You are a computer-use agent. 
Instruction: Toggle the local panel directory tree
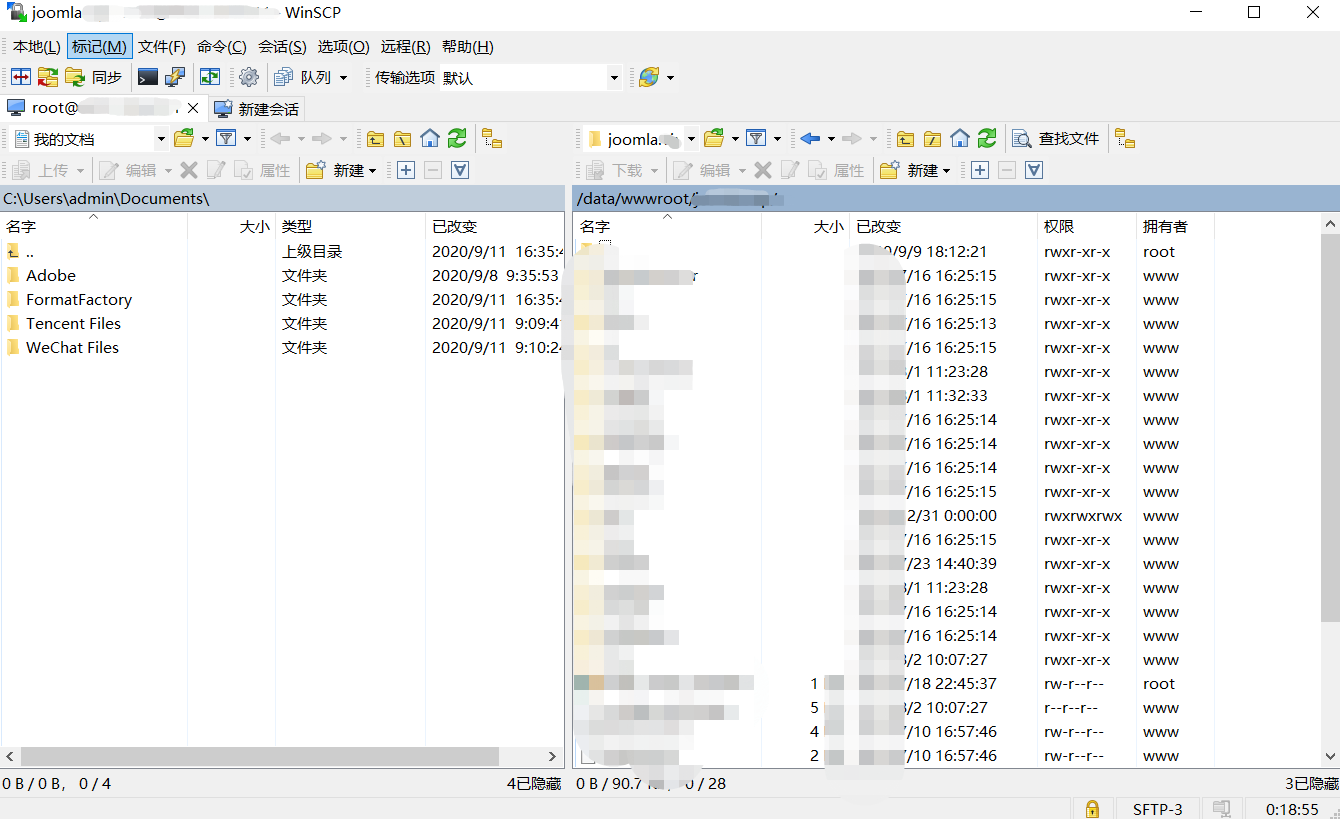click(492, 139)
